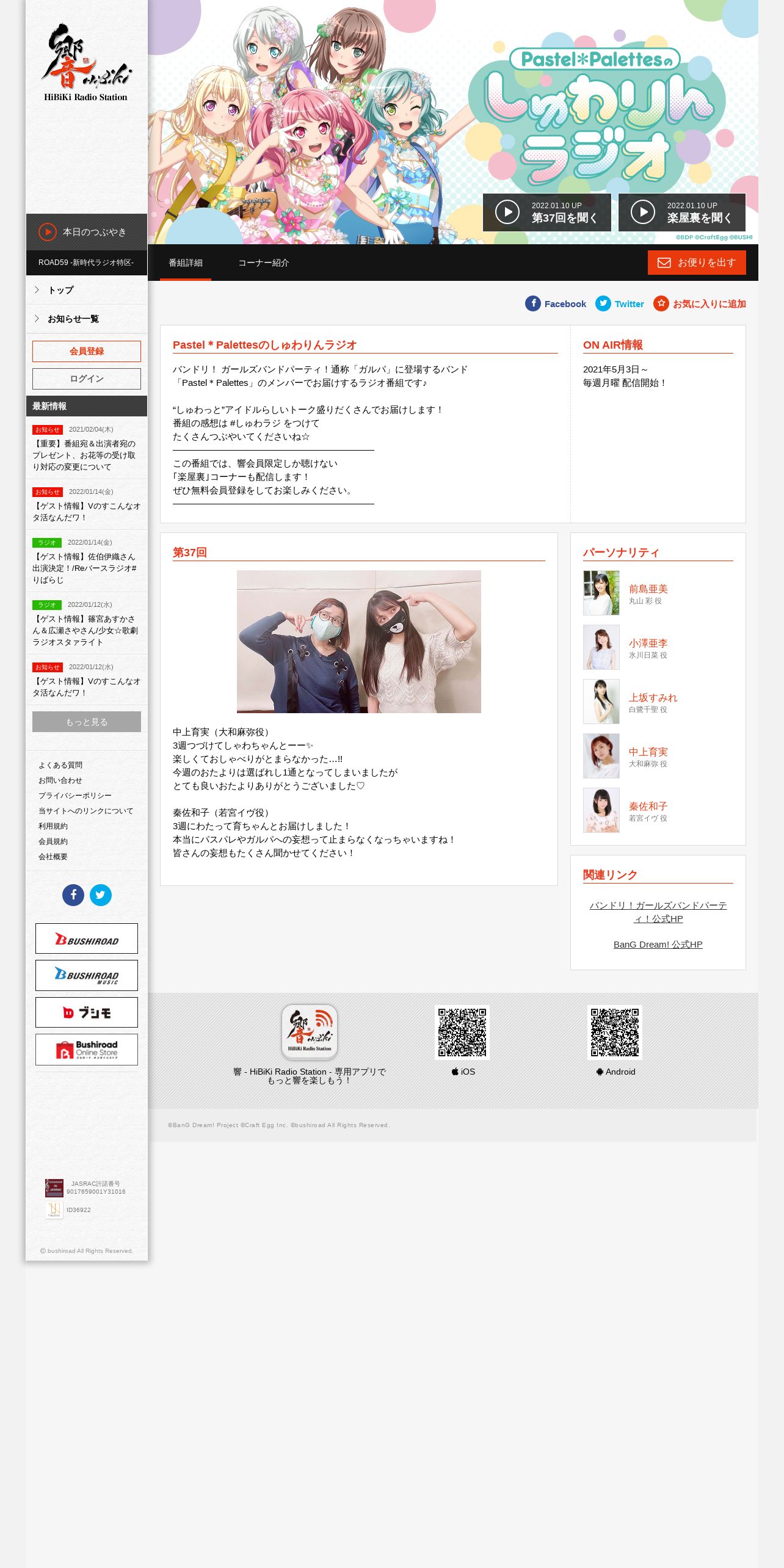
Task: Open the ブシモ banner logo
Action: pyautogui.click(x=87, y=1012)
